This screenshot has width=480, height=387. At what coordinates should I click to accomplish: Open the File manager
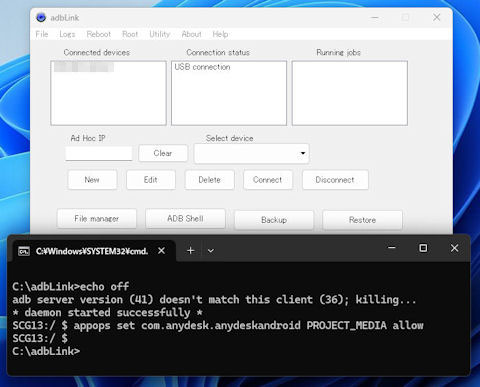pos(97,219)
